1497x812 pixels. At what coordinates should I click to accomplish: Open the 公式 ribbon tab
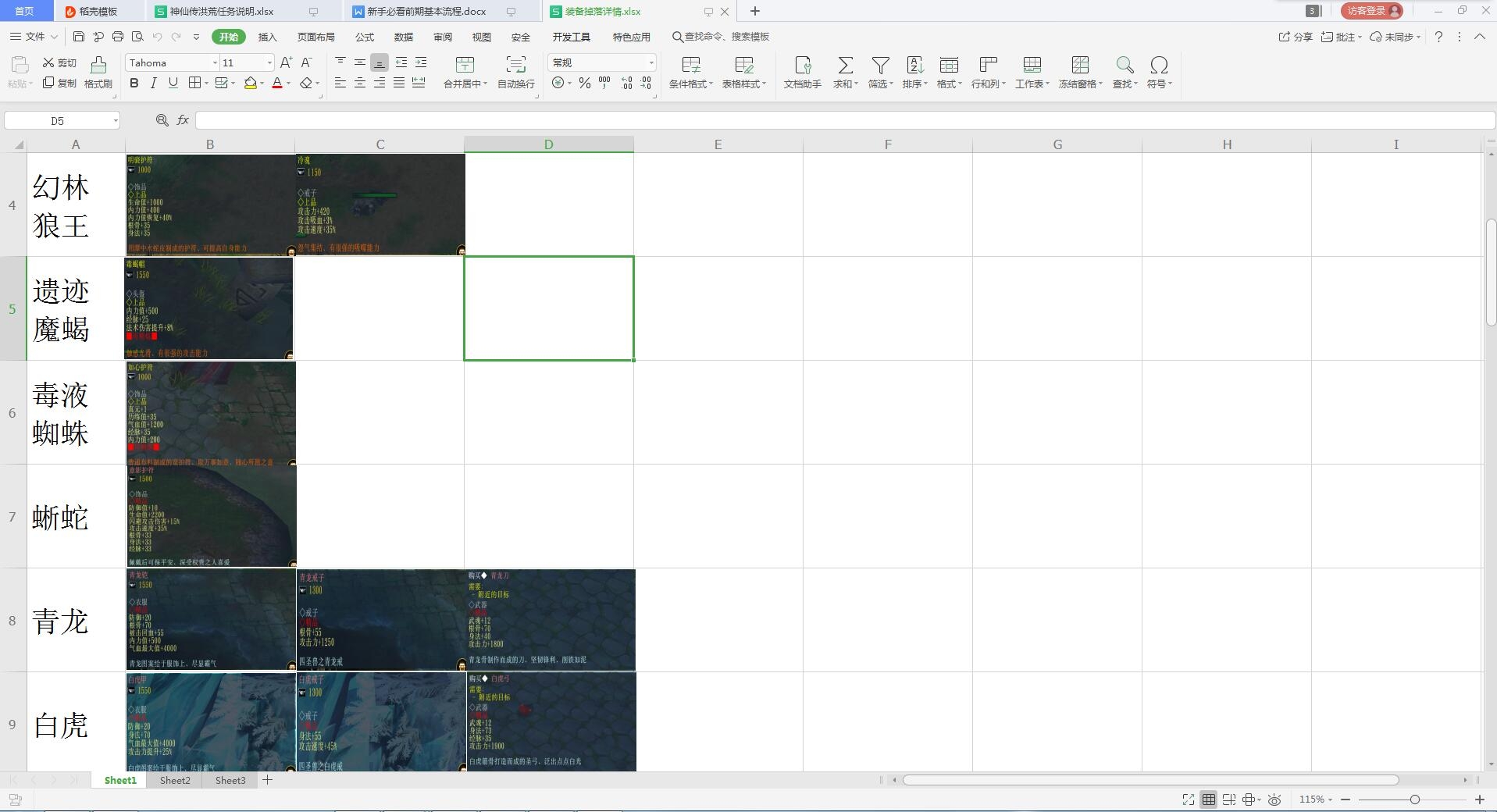pos(365,37)
